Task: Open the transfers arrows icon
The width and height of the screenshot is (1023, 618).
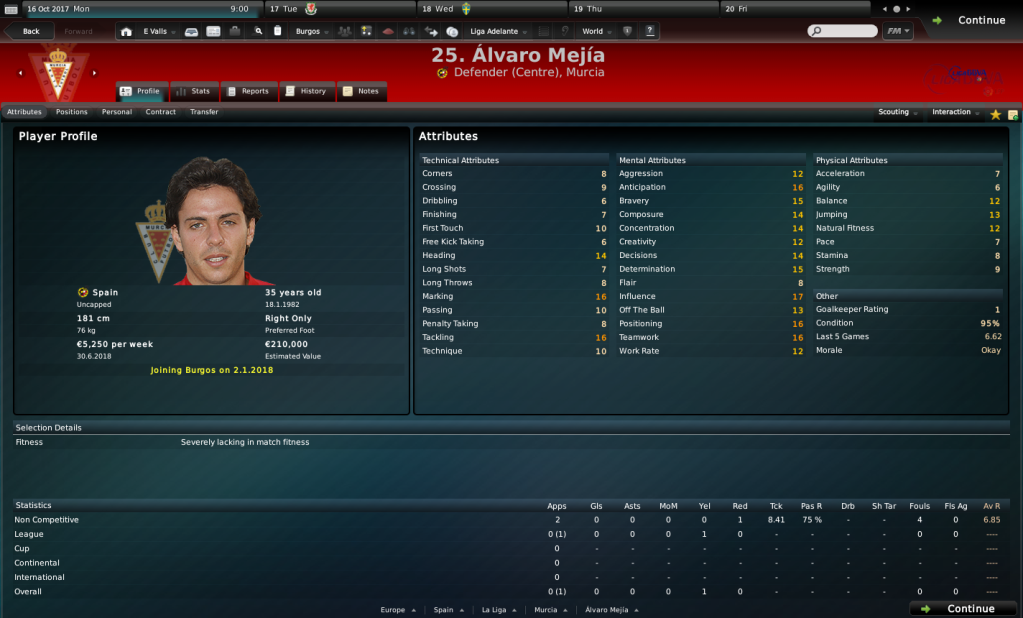Action: [x=431, y=31]
